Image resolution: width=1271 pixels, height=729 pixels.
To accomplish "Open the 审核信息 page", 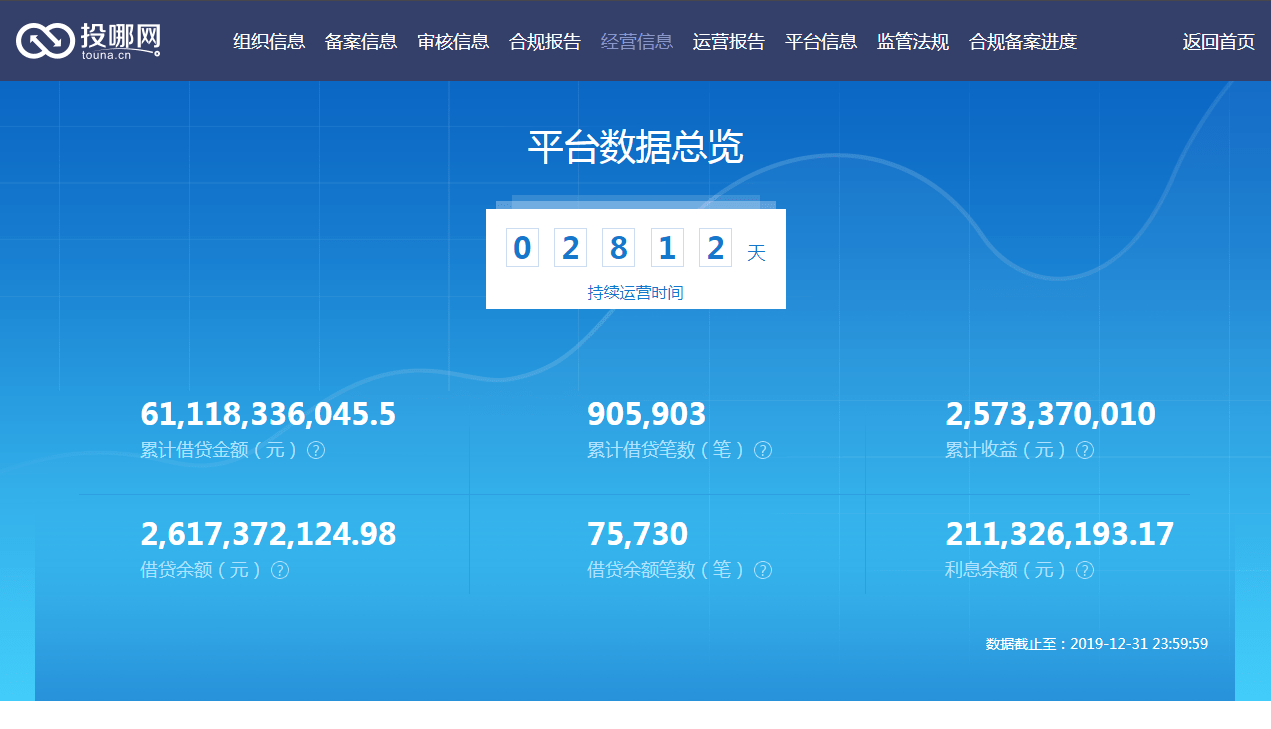I will (453, 41).
